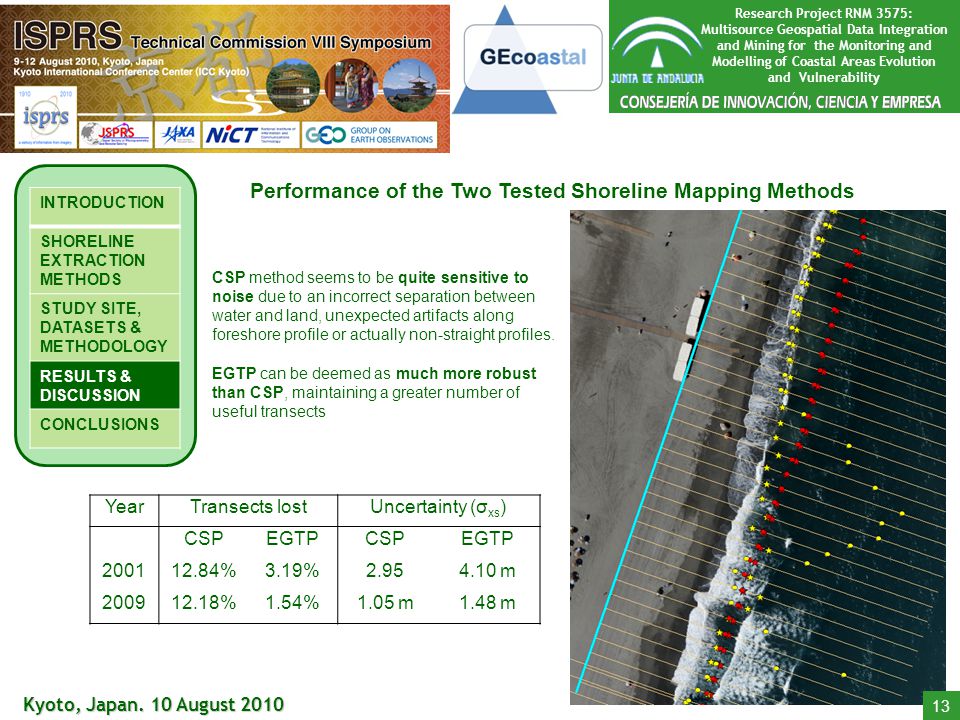Click the 1.48 m table cell
This screenshot has width=960, height=720.
pos(487,602)
